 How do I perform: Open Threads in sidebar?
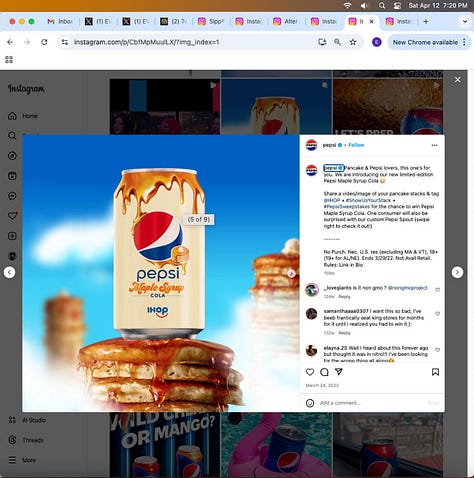pos(26,440)
